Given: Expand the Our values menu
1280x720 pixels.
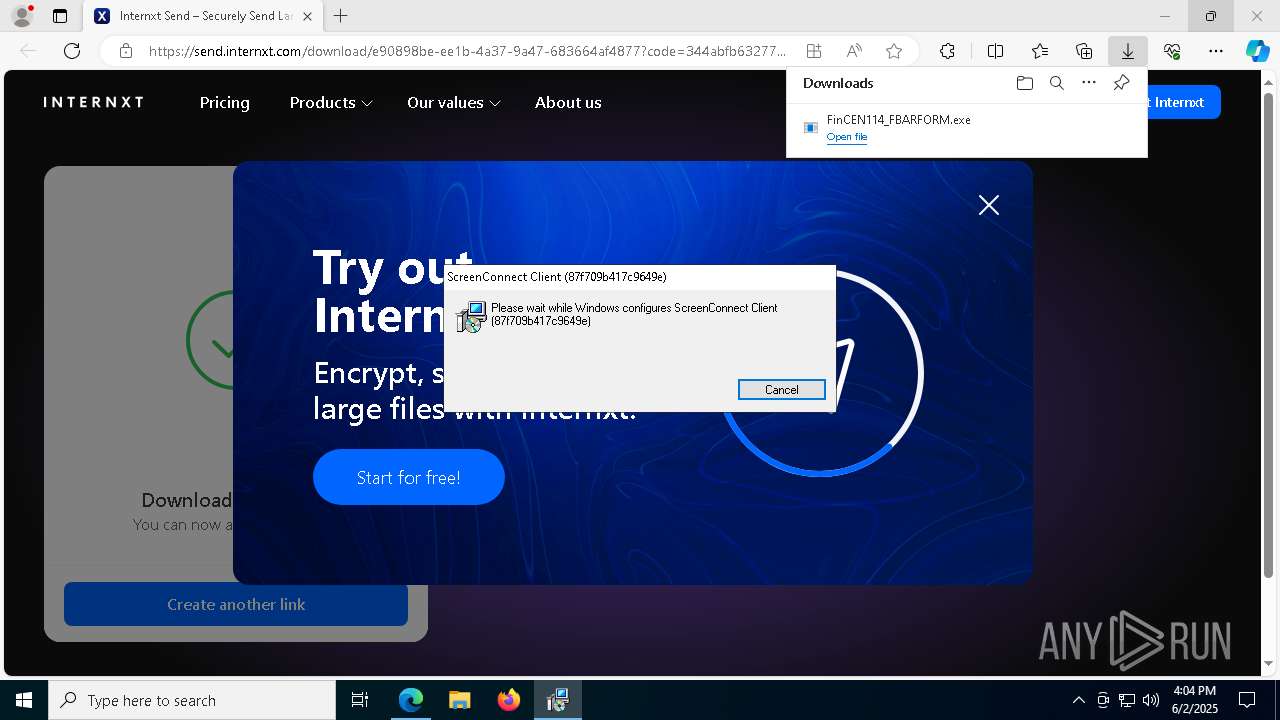Looking at the screenshot, I should [x=454, y=102].
